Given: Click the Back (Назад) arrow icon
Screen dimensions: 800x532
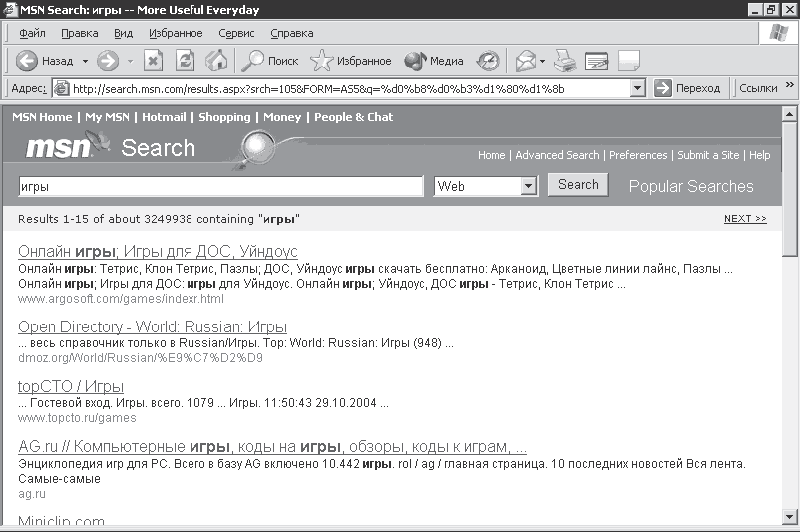Looking at the screenshot, I should [27, 61].
